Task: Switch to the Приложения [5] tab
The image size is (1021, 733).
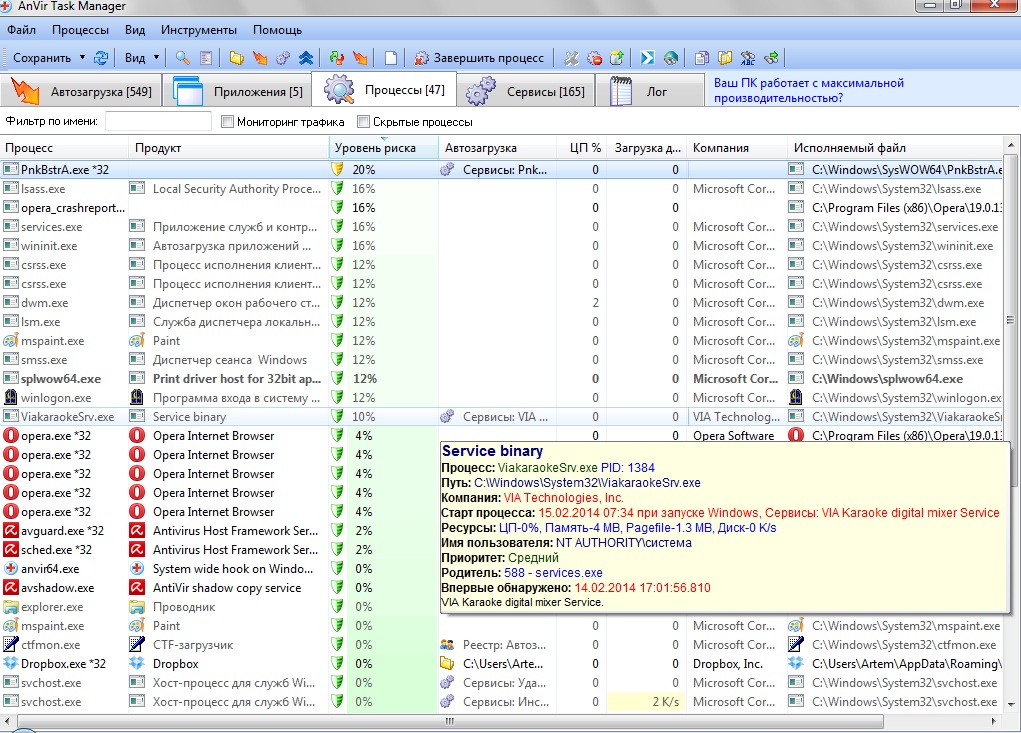Action: (x=237, y=91)
